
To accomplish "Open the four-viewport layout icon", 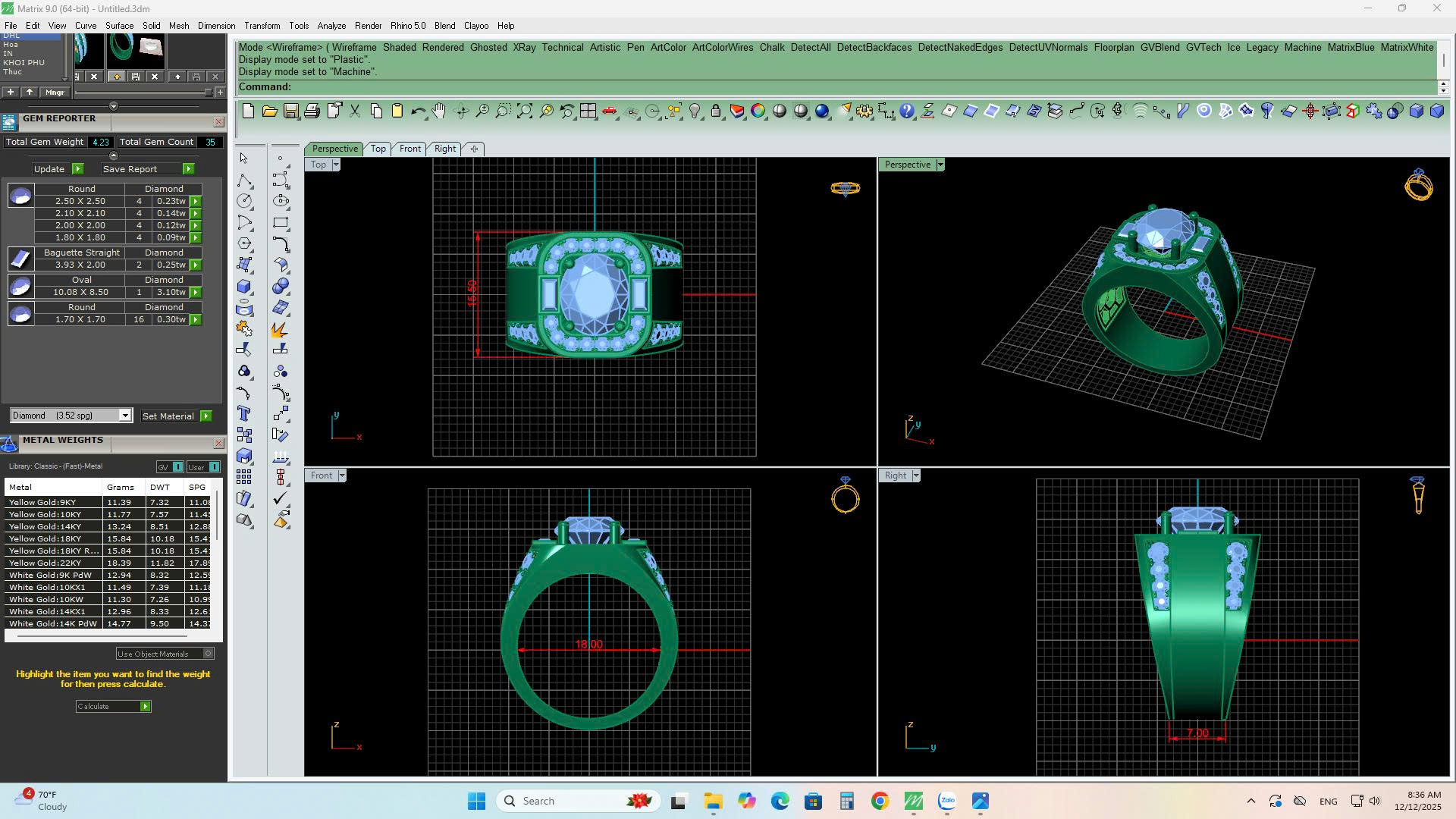I will 588,111.
